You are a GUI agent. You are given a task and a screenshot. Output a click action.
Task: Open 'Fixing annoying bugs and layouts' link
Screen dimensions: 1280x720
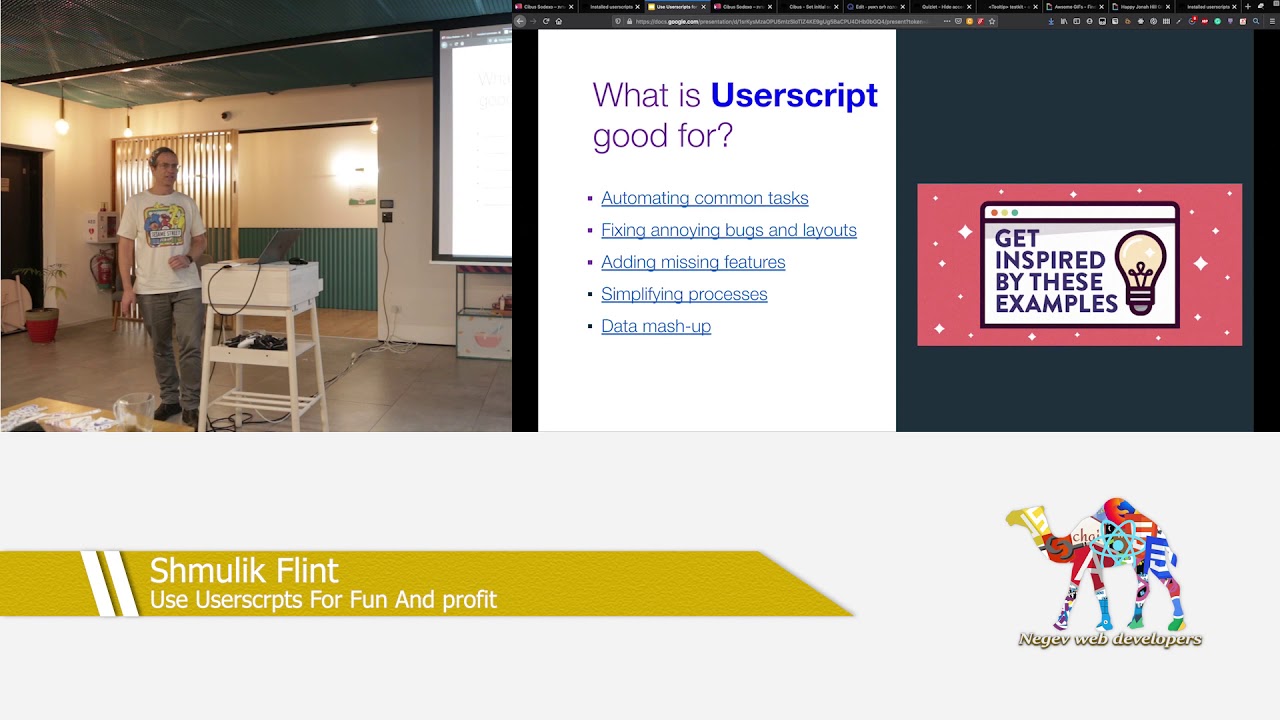pos(728,230)
